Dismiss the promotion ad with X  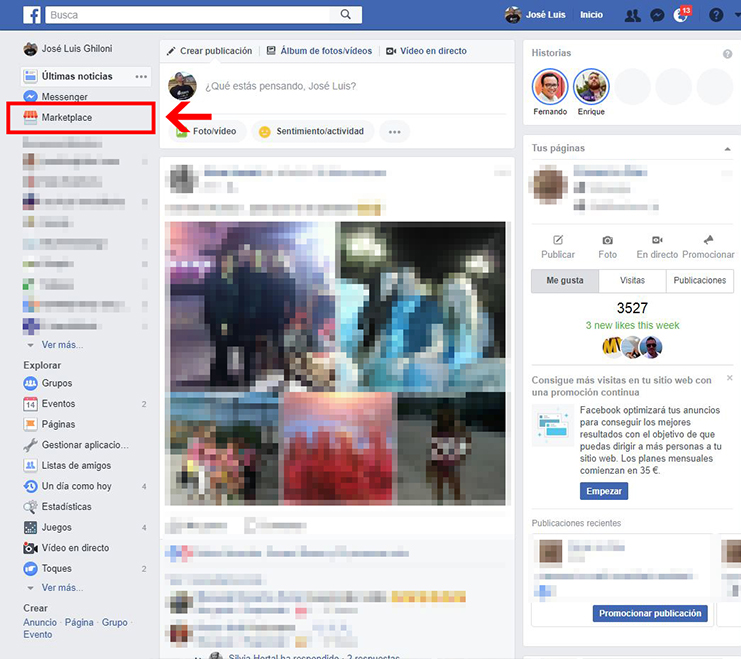click(x=730, y=378)
